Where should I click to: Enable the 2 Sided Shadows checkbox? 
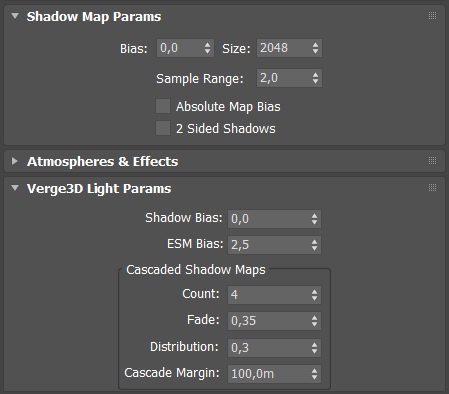pos(163,128)
